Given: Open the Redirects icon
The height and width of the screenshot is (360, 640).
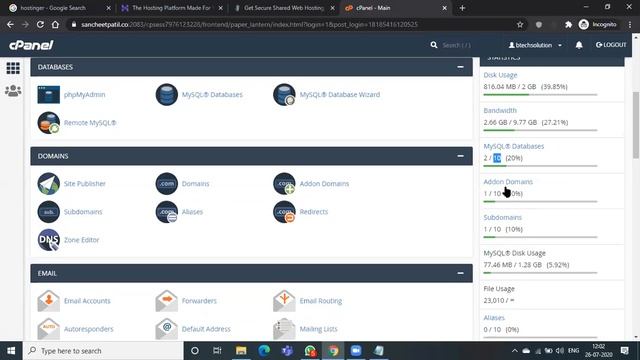Looking at the screenshot, I should click(x=284, y=212).
